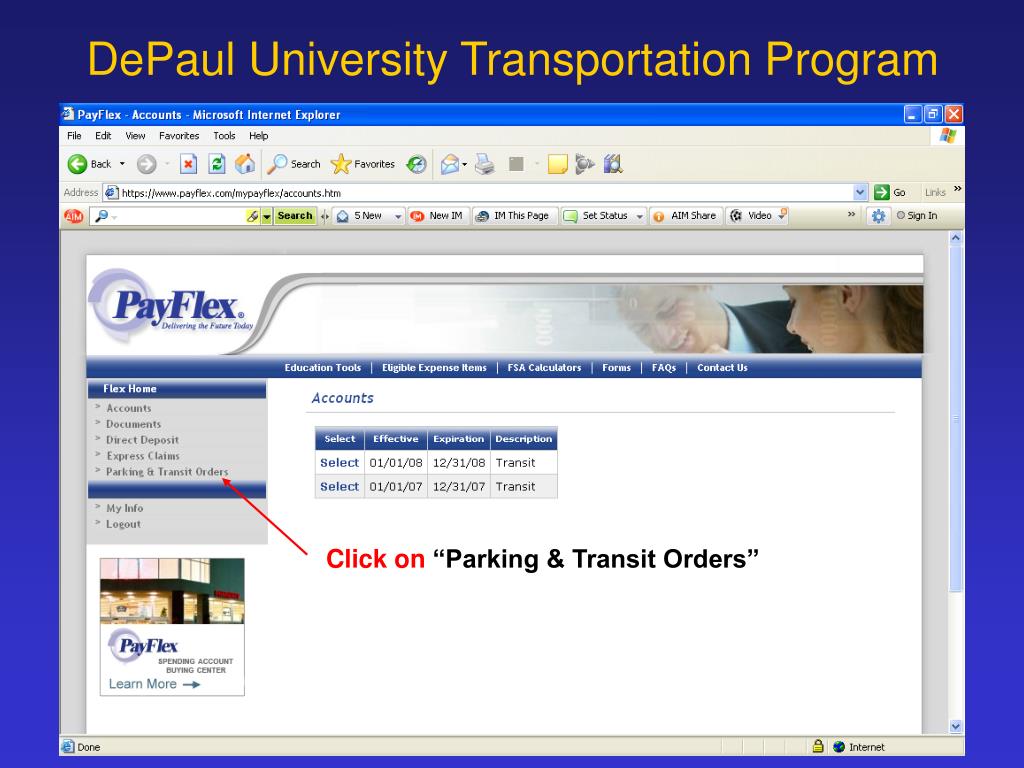Open the Search magnifier toolbar button
This screenshot has width=1024, height=768.
coord(294,164)
